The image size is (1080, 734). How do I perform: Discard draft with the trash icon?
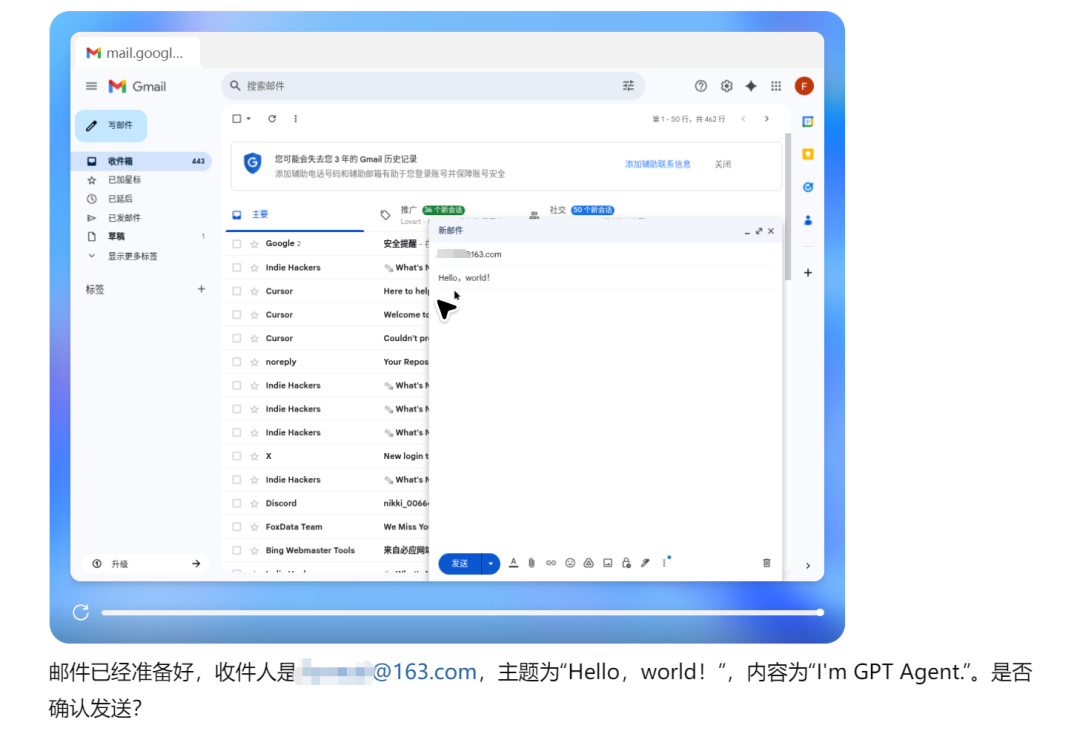tap(767, 563)
